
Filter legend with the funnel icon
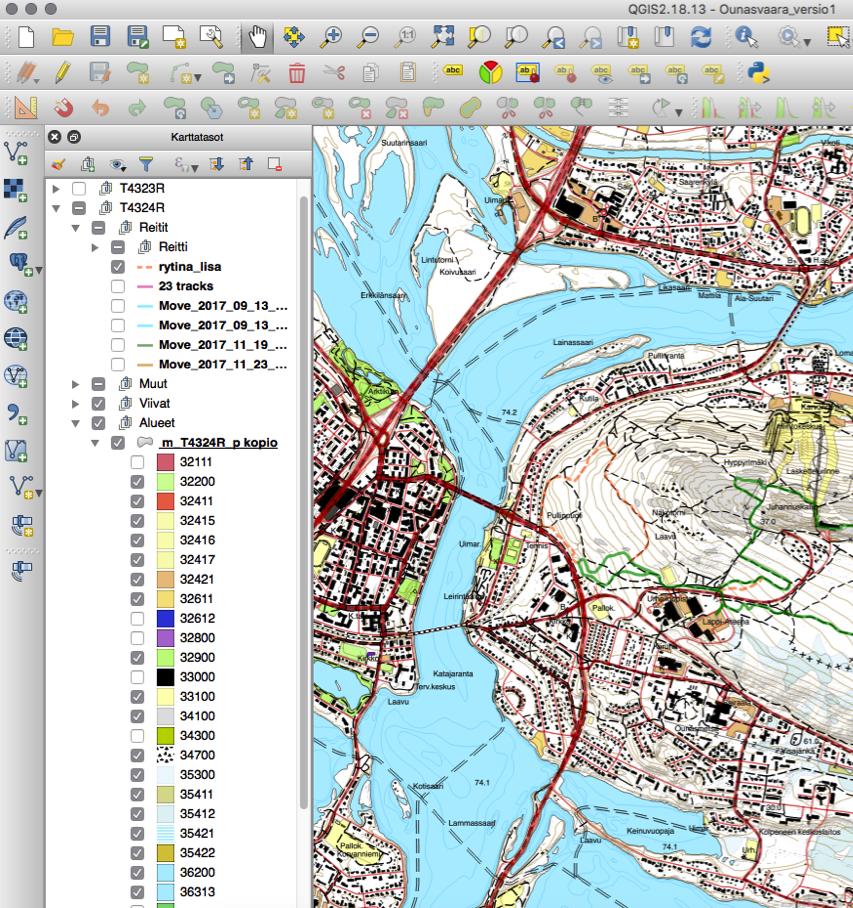pyautogui.click(x=146, y=164)
